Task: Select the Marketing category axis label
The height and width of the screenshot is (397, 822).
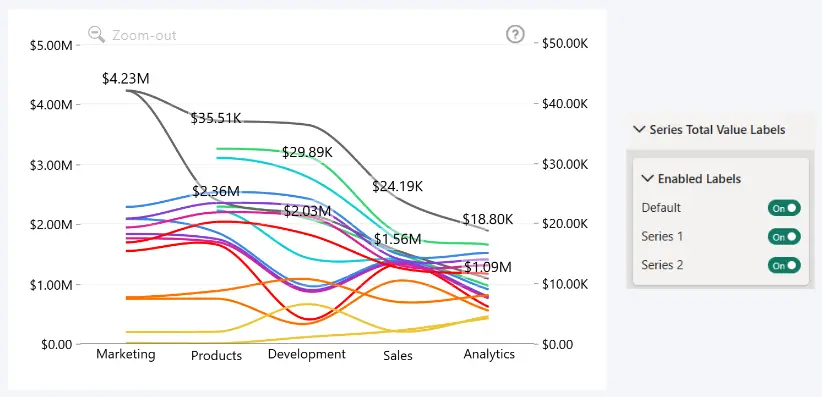Action: pos(126,354)
